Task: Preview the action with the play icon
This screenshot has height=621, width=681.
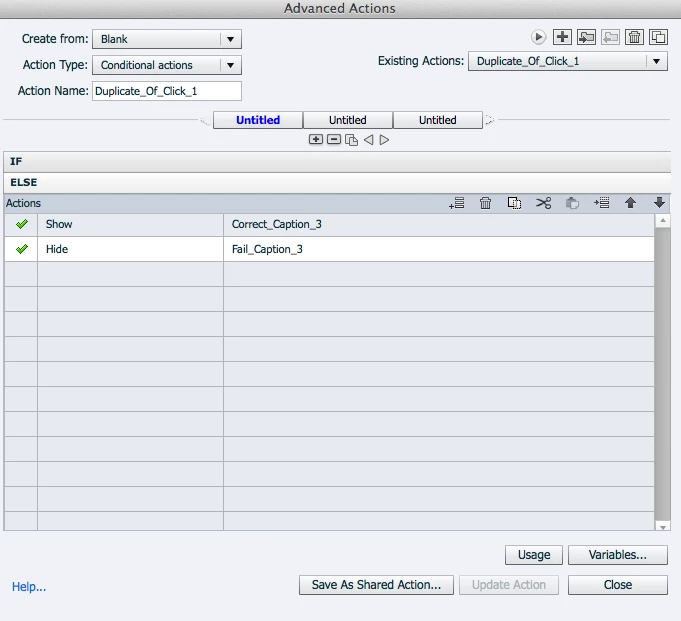Action: [x=538, y=37]
